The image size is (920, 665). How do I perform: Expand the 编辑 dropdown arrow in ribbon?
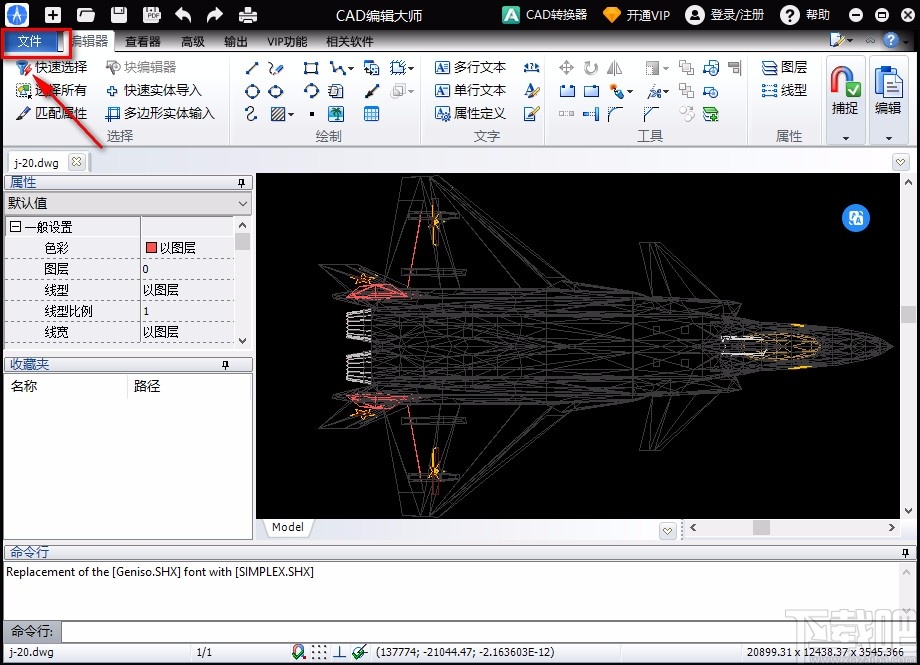click(x=887, y=138)
